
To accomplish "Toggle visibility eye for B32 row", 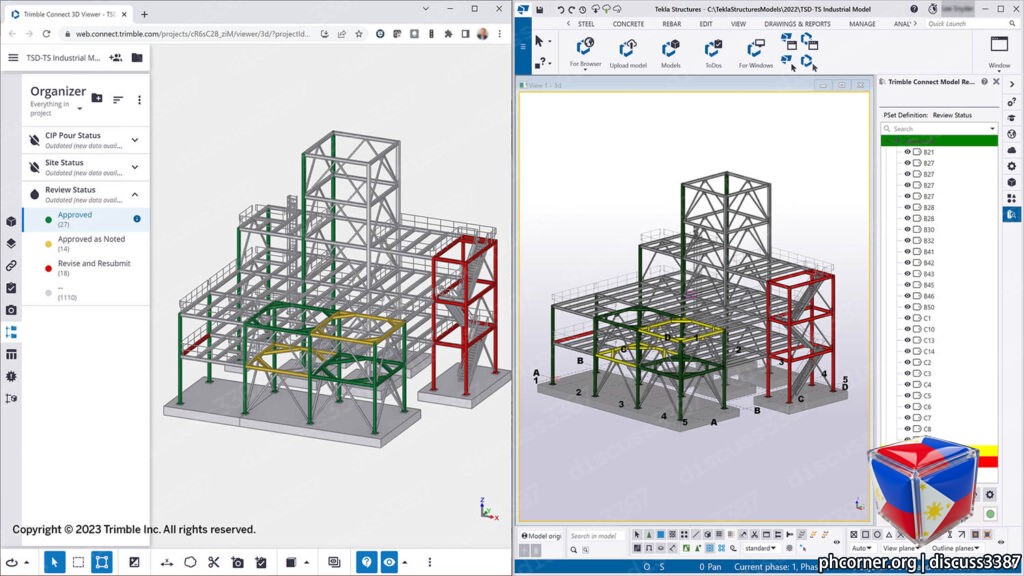I will (x=907, y=240).
